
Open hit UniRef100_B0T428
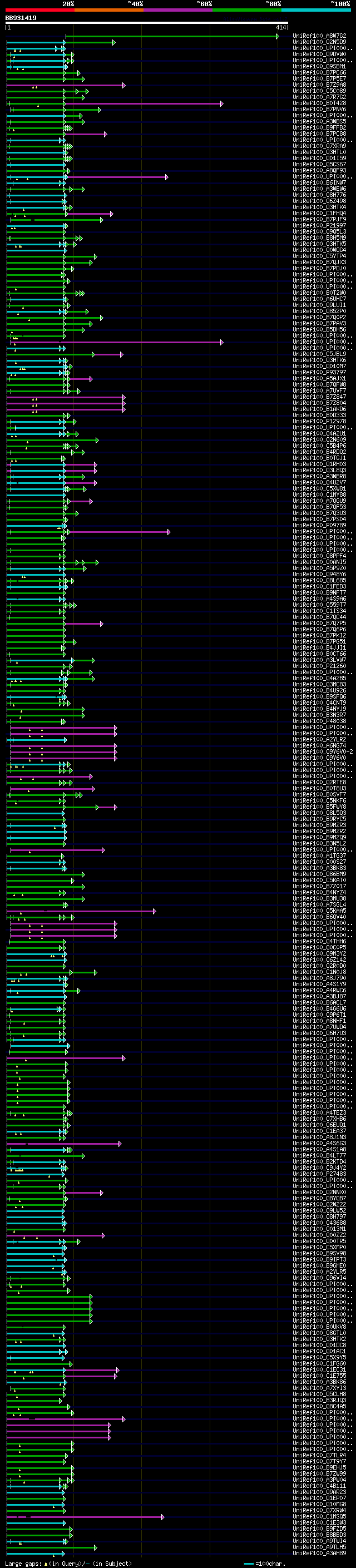319,103
